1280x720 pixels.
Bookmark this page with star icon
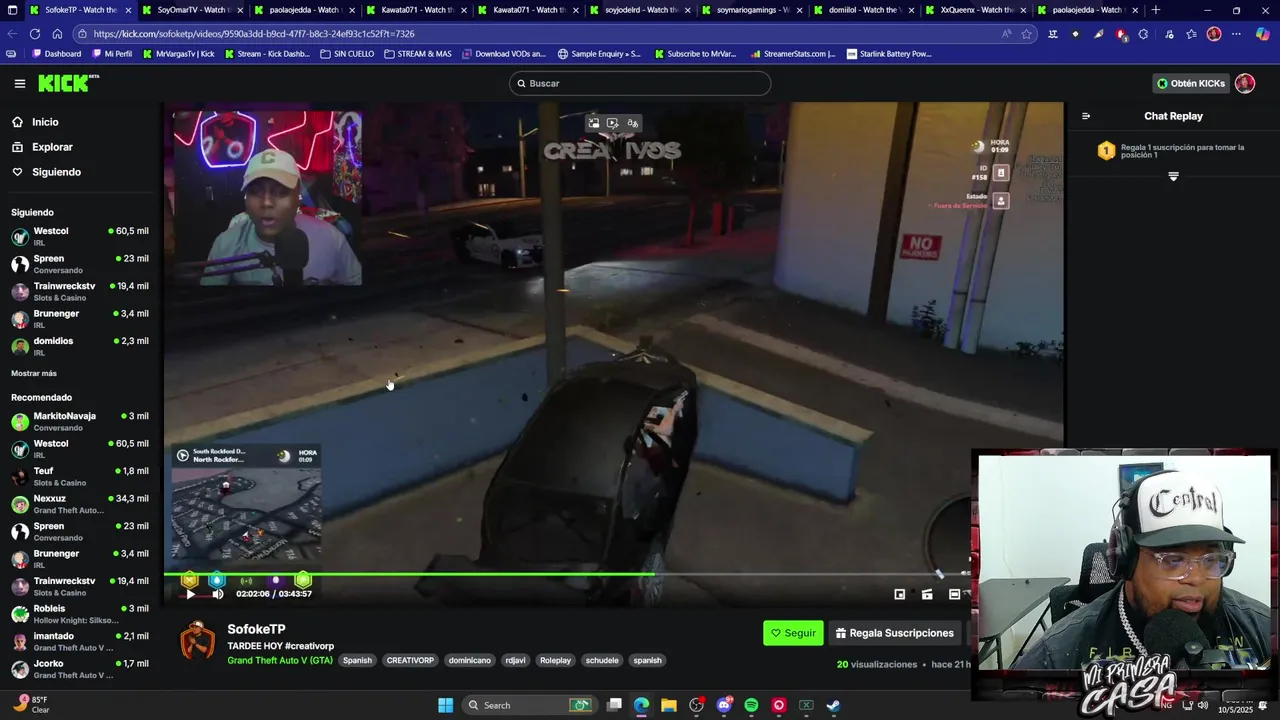(1026, 33)
